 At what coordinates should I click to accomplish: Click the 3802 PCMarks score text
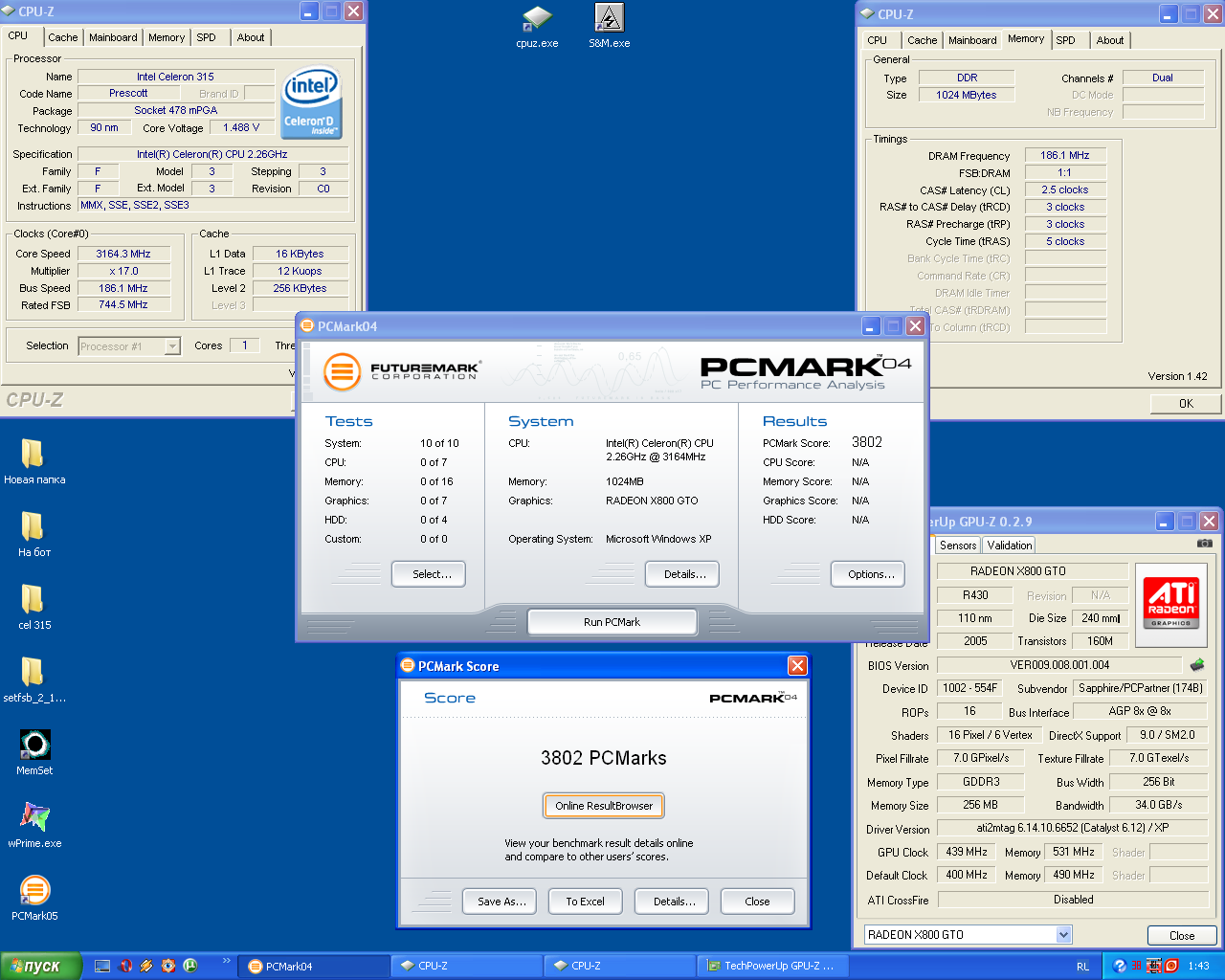604,758
